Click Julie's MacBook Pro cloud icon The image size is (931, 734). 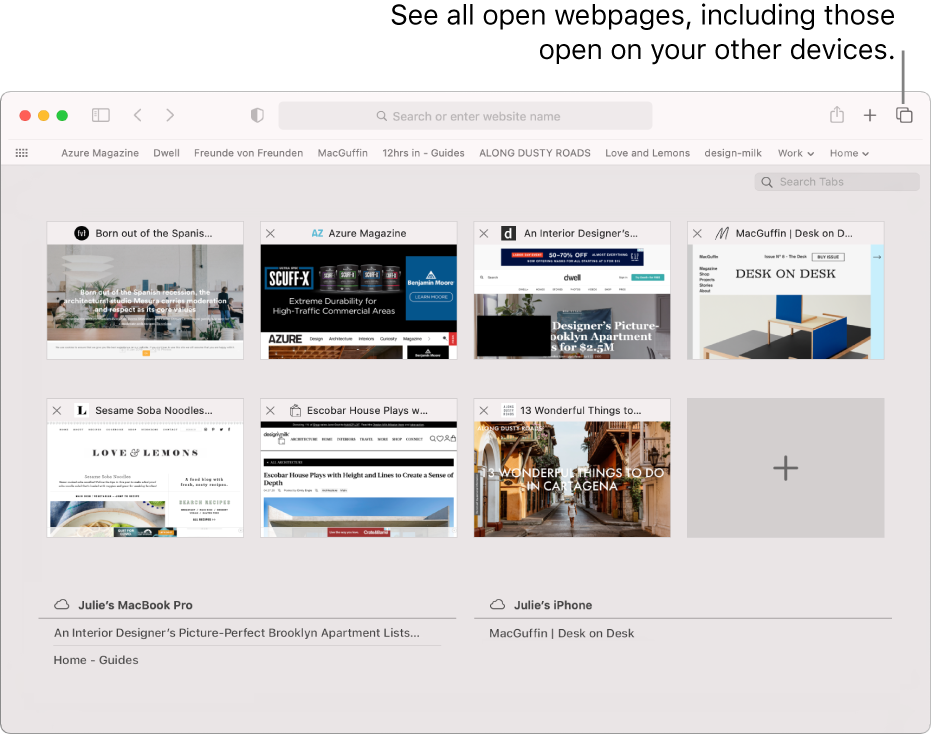click(x=62, y=605)
